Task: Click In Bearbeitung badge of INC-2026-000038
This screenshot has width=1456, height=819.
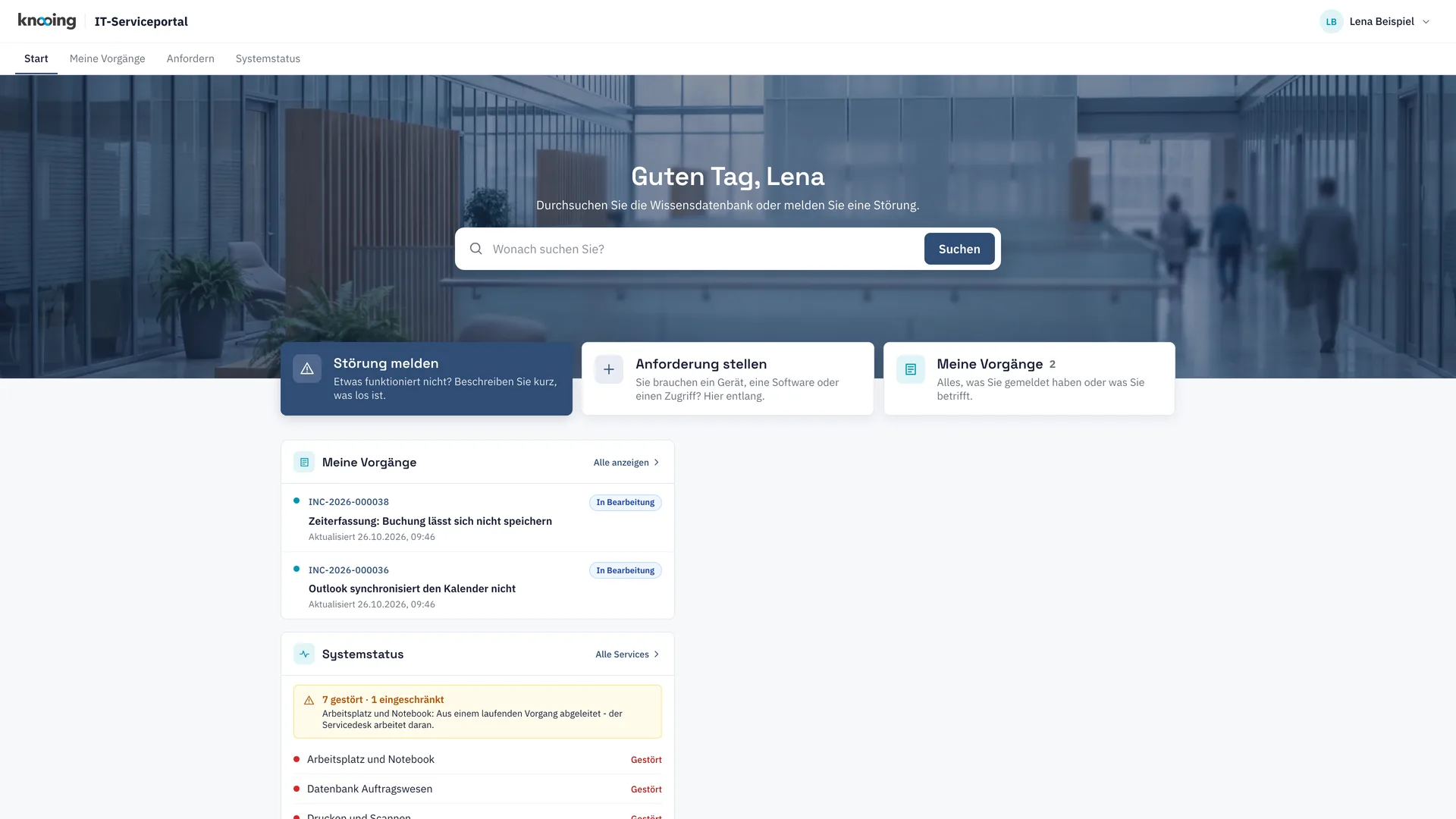Action: point(625,502)
